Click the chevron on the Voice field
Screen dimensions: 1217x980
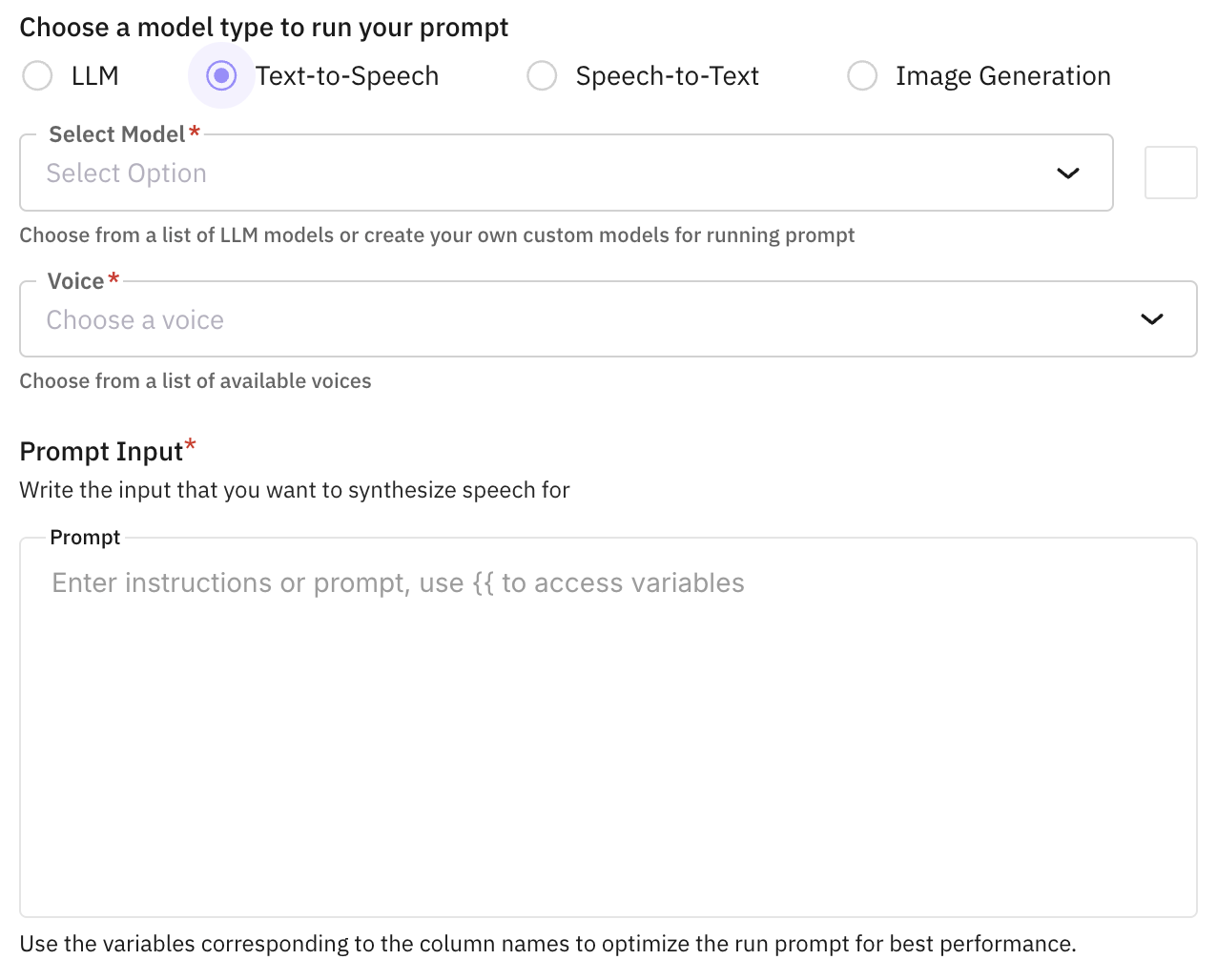1152,319
